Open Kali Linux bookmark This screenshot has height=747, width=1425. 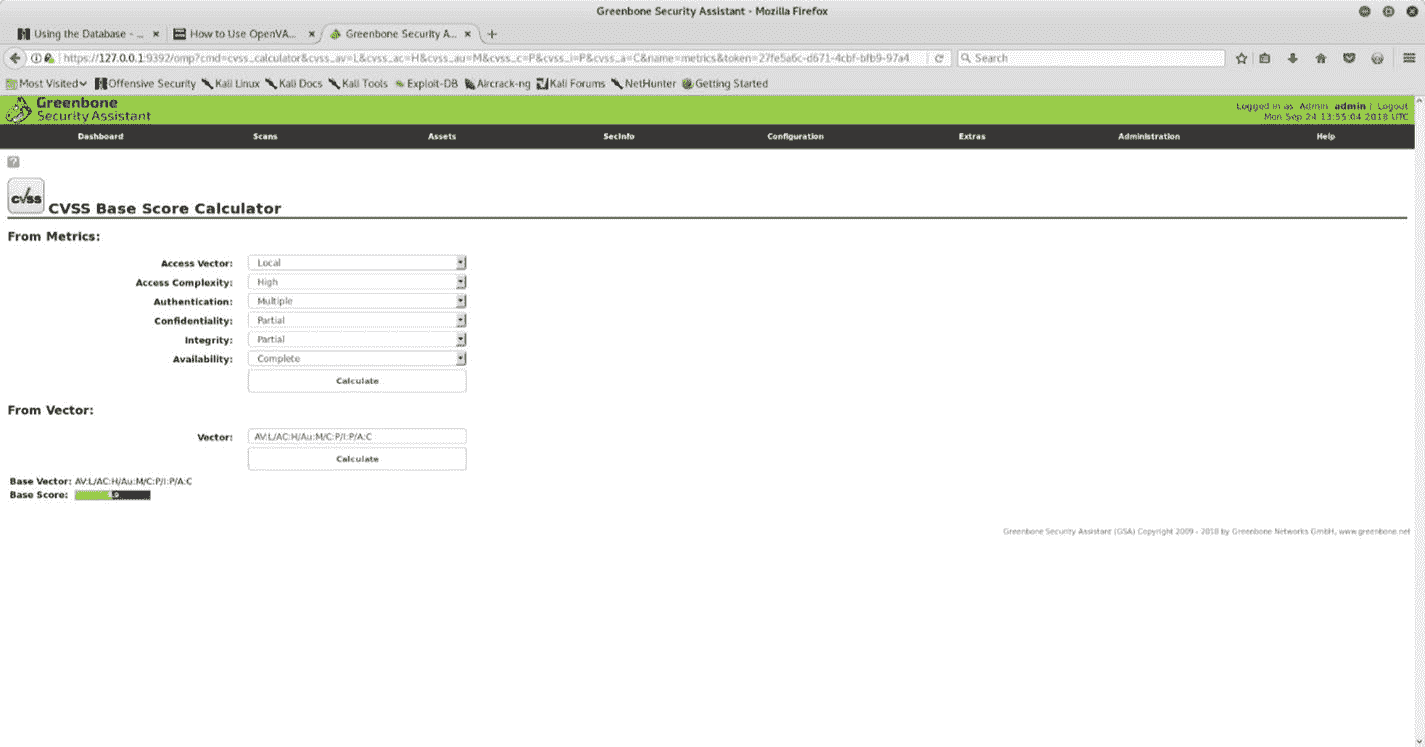coord(231,84)
